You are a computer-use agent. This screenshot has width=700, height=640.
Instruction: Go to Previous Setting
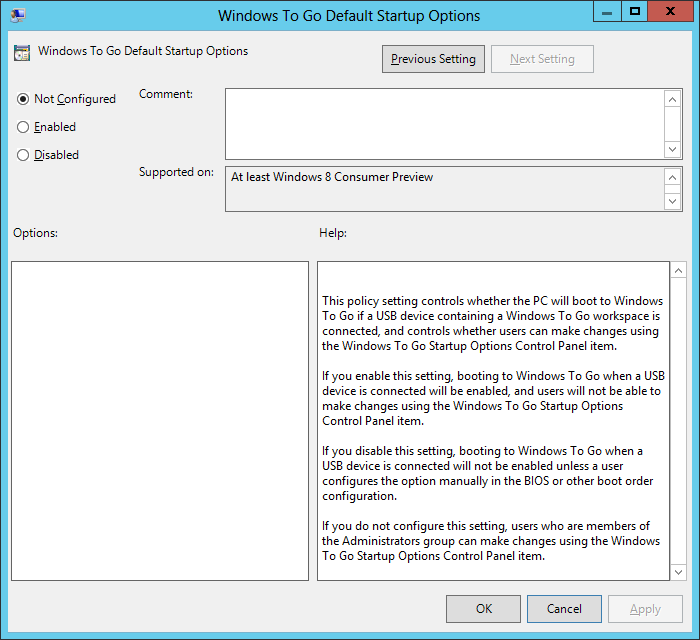(x=433, y=59)
